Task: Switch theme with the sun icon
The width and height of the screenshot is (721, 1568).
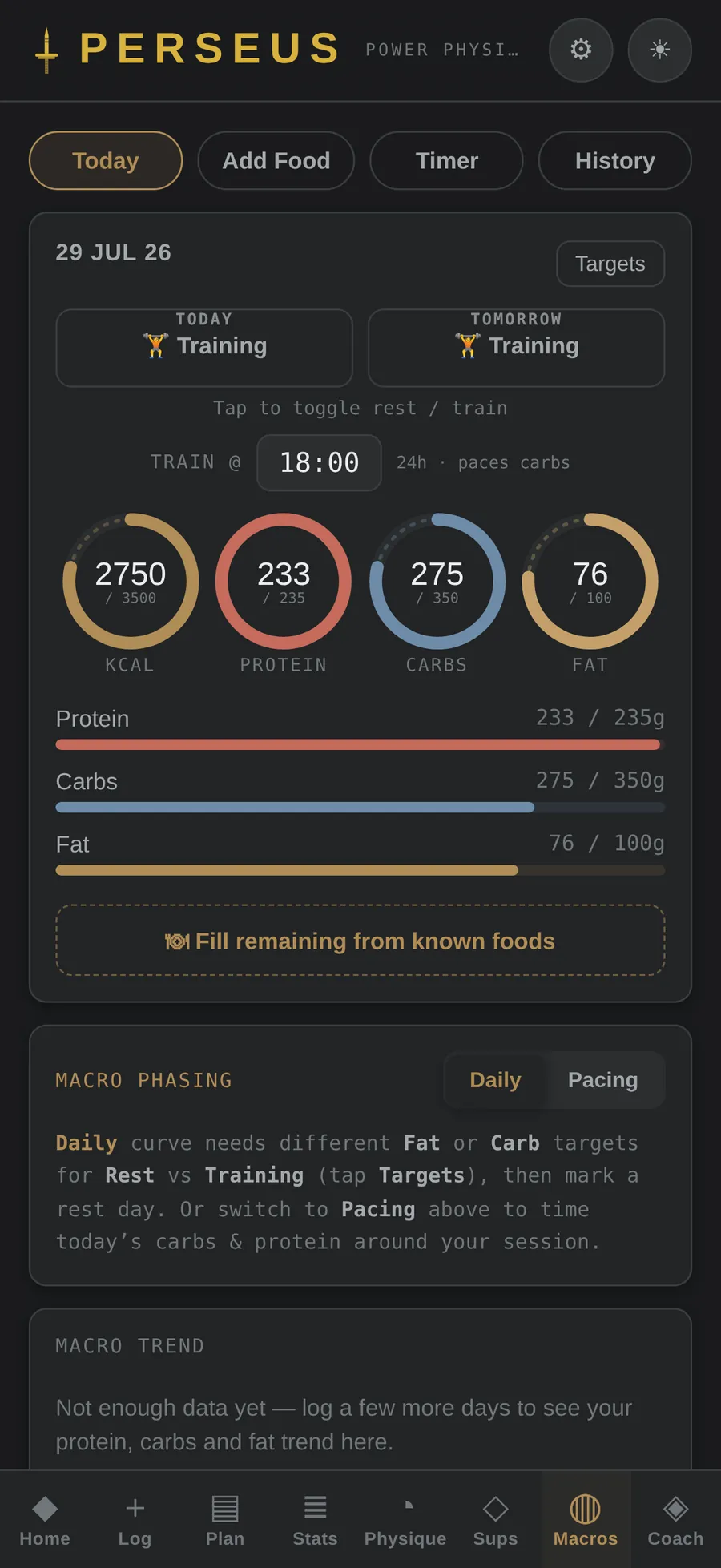Action: (659, 50)
